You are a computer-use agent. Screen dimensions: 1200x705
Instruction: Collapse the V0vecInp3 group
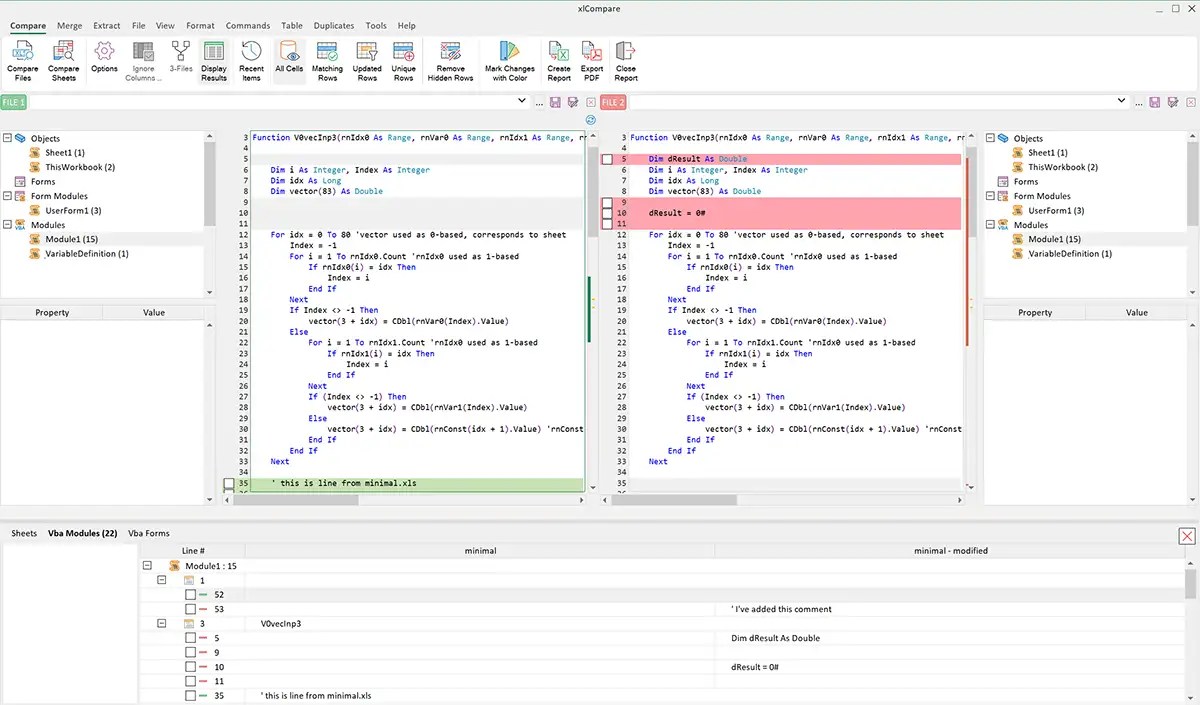pos(160,622)
